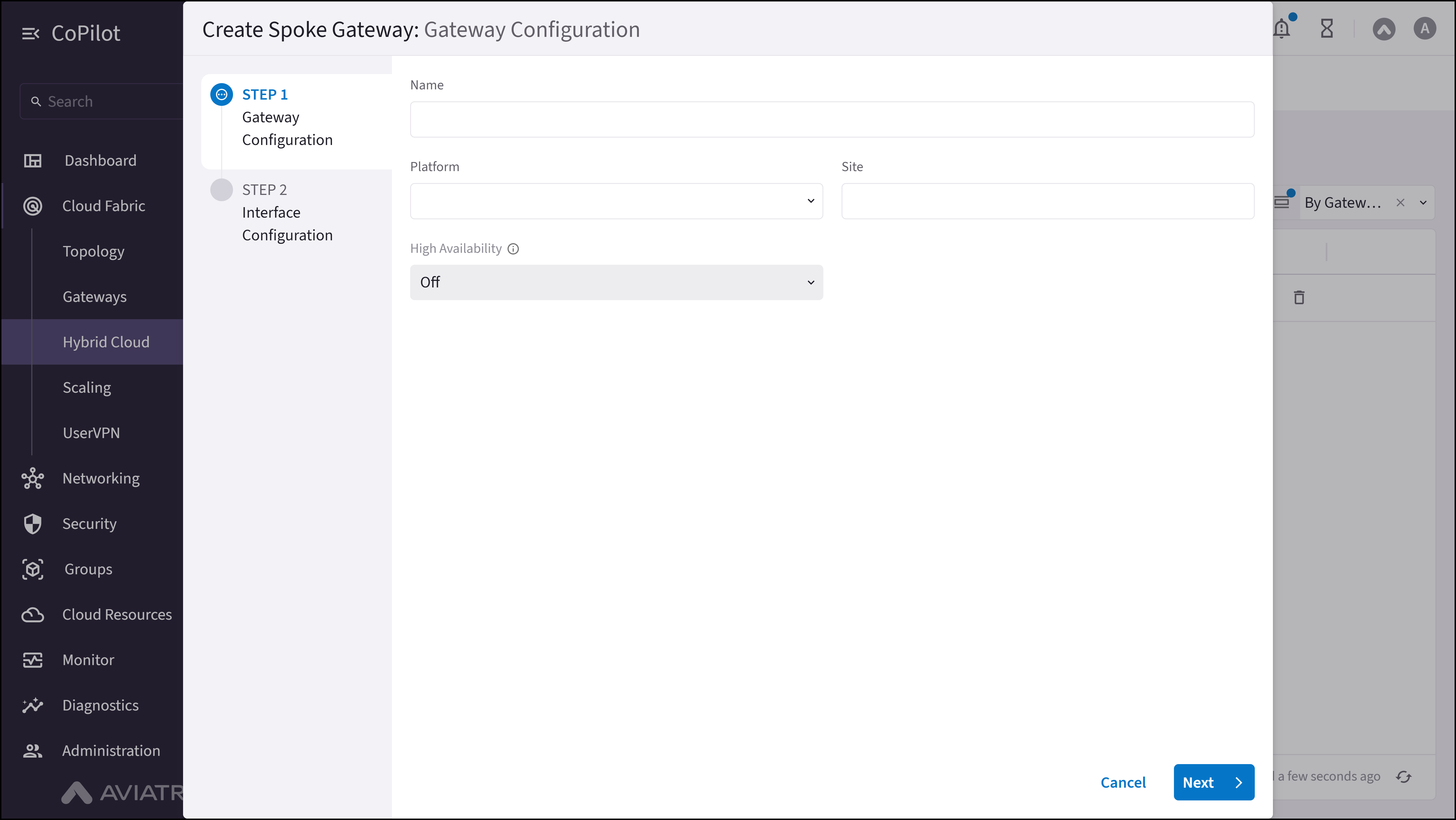Select the Dashboard icon in sidebar
Screen dimensions: 1456x820
click(x=32, y=161)
